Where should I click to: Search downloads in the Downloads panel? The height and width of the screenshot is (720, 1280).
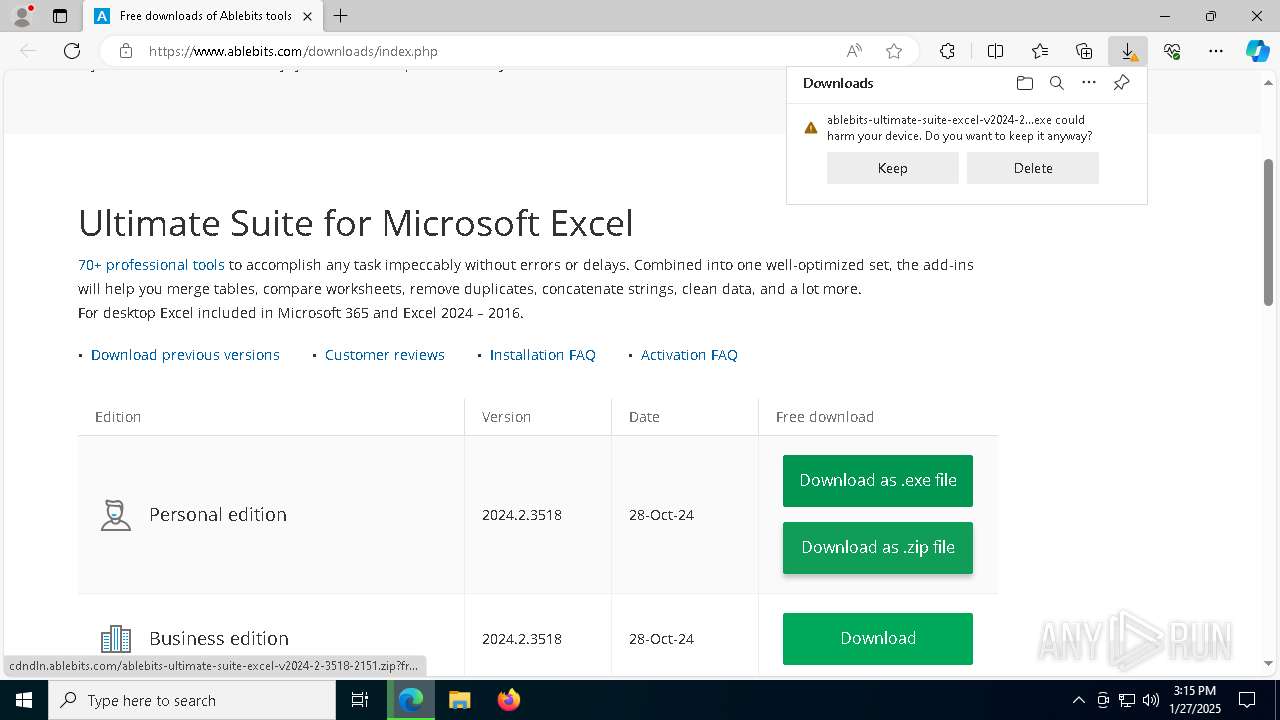pyautogui.click(x=1056, y=83)
